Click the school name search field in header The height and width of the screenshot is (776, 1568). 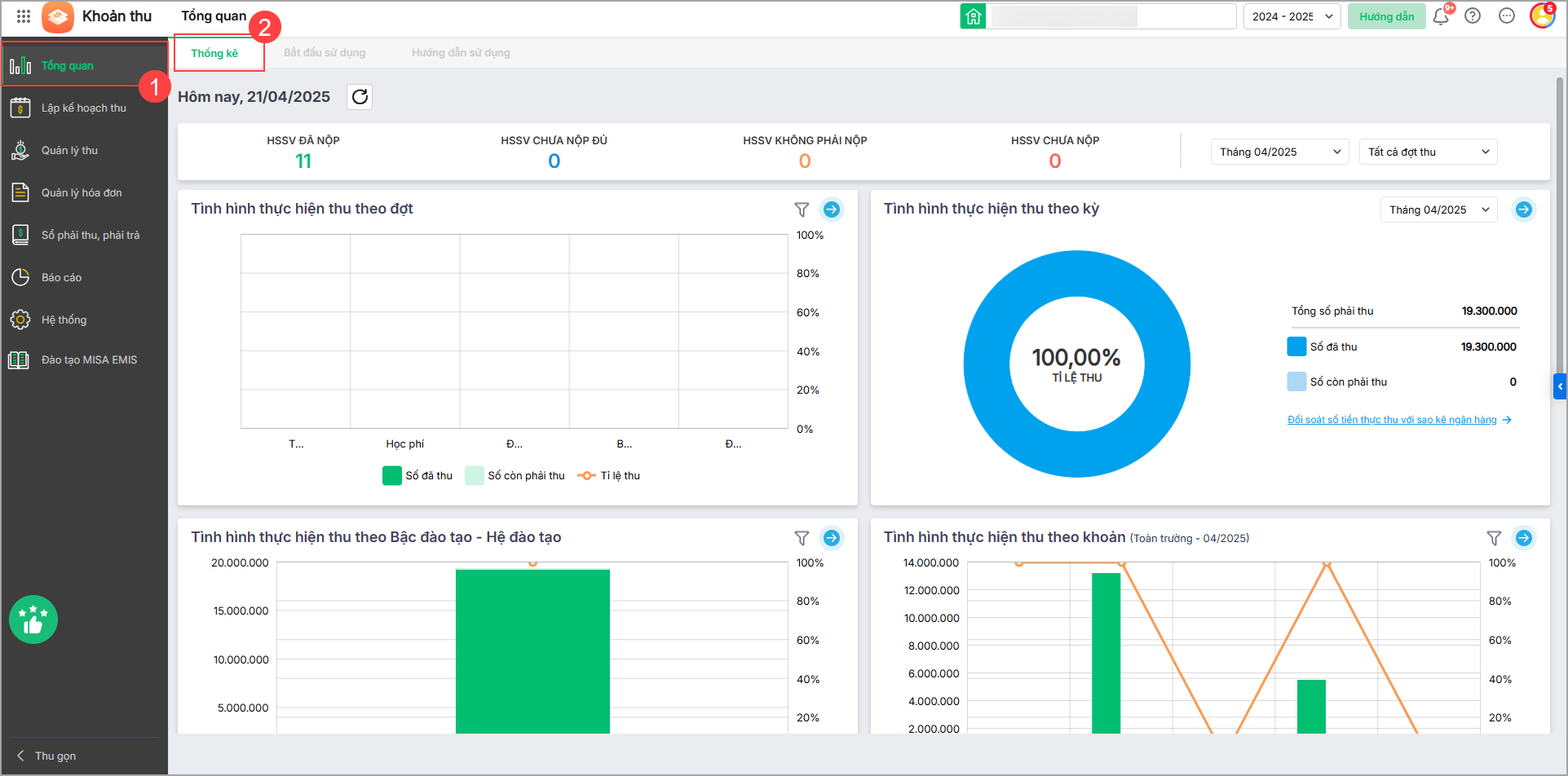click(x=1111, y=16)
